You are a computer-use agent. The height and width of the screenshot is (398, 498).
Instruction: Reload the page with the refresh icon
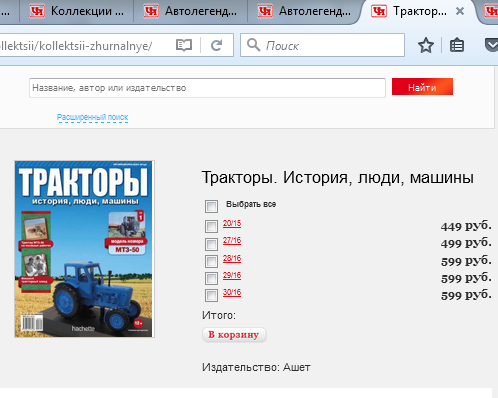pyautogui.click(x=217, y=45)
